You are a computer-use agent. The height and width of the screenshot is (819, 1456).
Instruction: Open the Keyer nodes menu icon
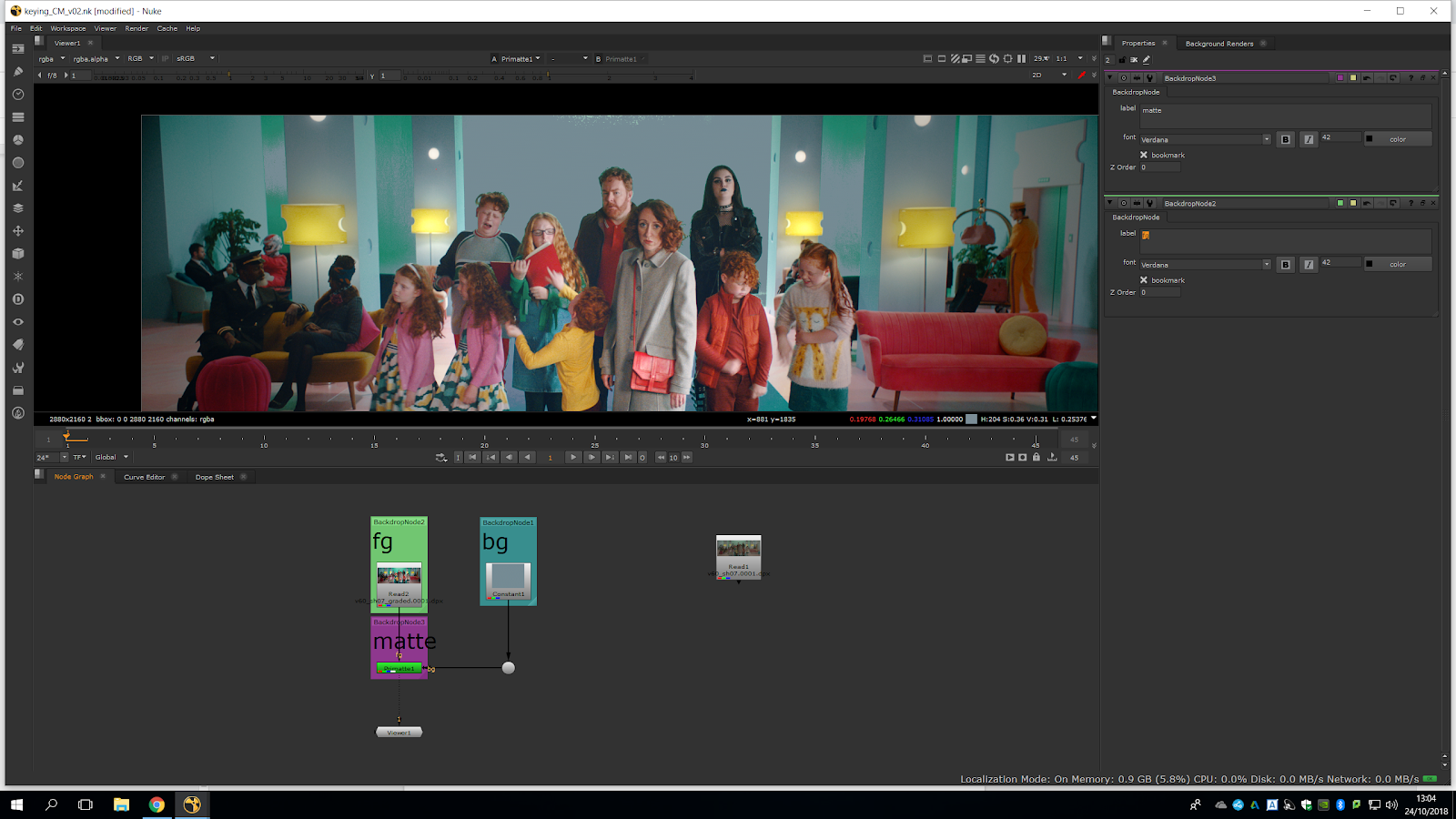click(17, 186)
